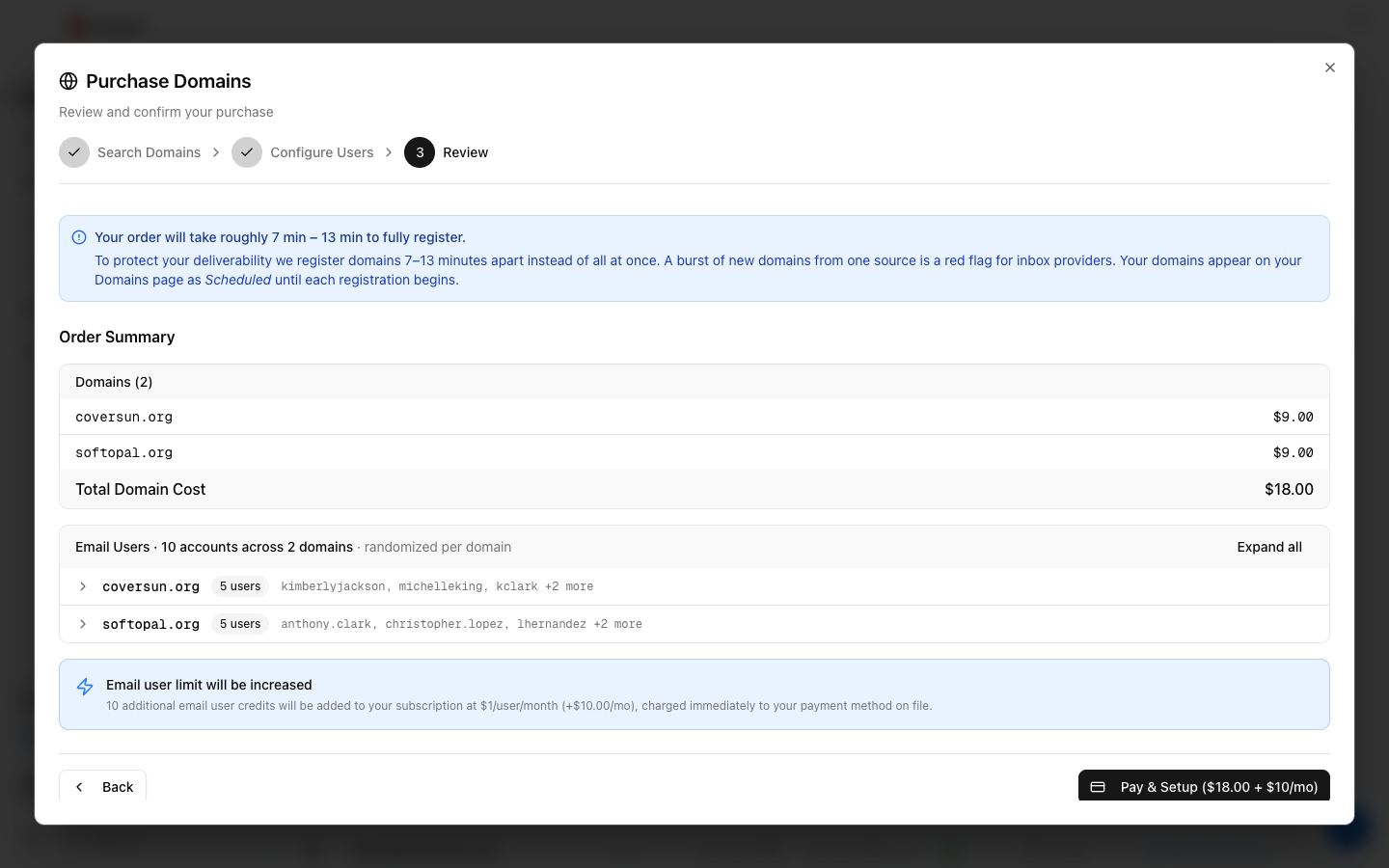Select coversun.org in the domains list

(x=123, y=417)
